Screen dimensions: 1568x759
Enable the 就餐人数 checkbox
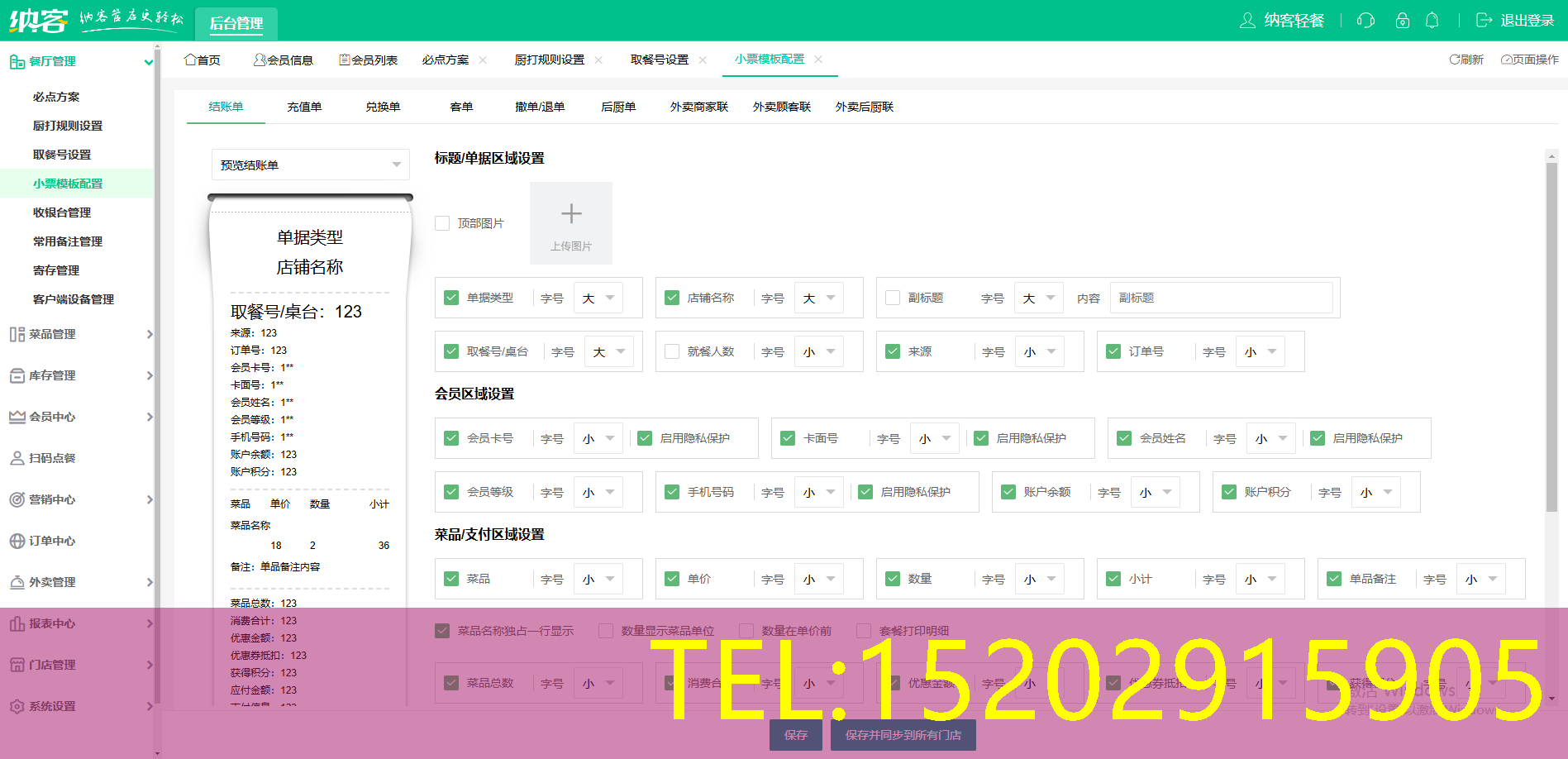point(671,351)
